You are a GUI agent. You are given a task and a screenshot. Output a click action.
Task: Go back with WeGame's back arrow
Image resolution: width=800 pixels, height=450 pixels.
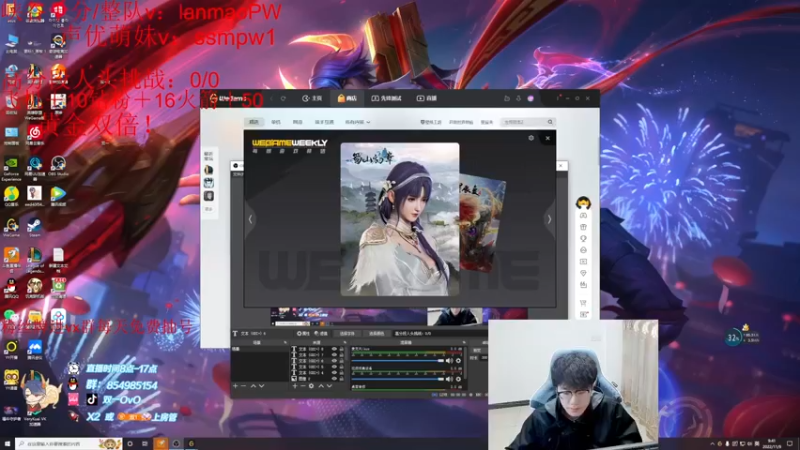271,98
